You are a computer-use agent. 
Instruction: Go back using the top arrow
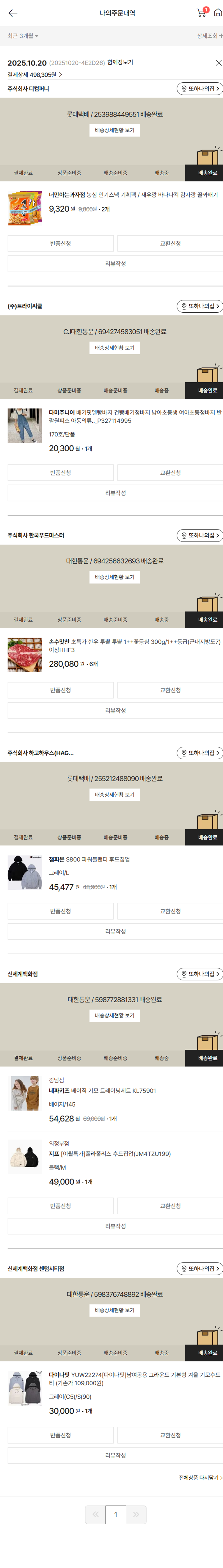pos(13,13)
